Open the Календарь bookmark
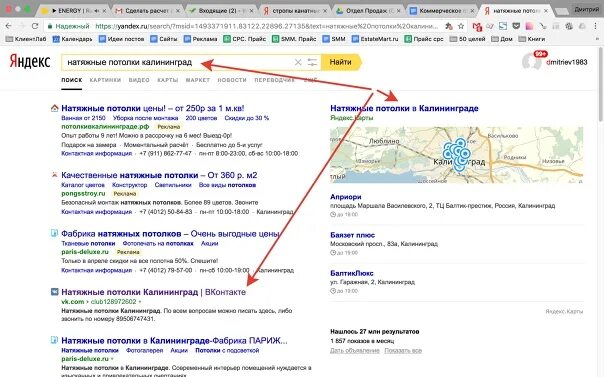The width and height of the screenshot is (604, 377). [72, 39]
